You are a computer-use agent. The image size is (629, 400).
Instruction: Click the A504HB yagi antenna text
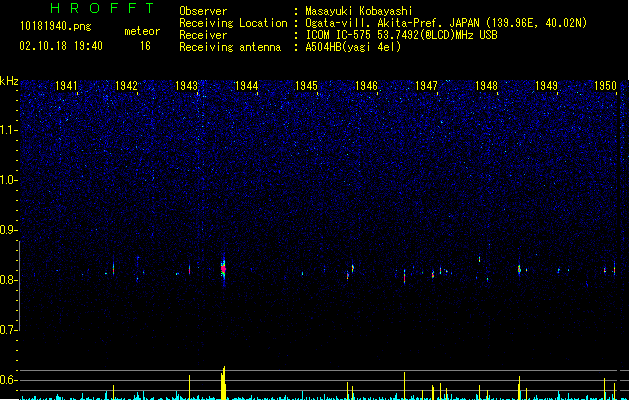[353, 47]
